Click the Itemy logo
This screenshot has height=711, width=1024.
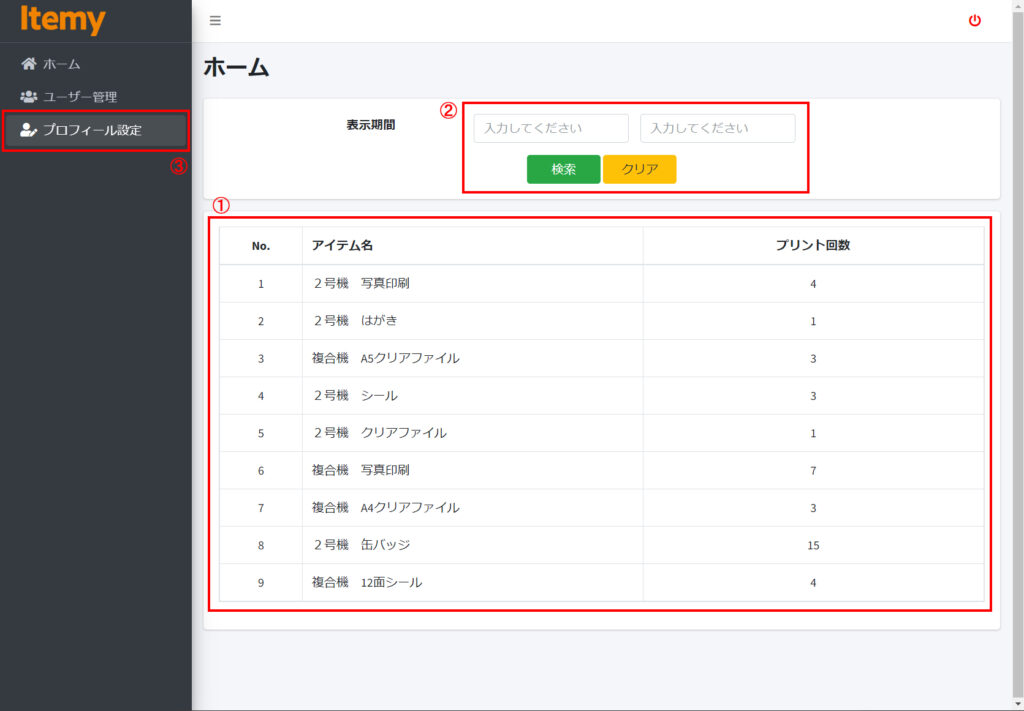(x=62, y=20)
